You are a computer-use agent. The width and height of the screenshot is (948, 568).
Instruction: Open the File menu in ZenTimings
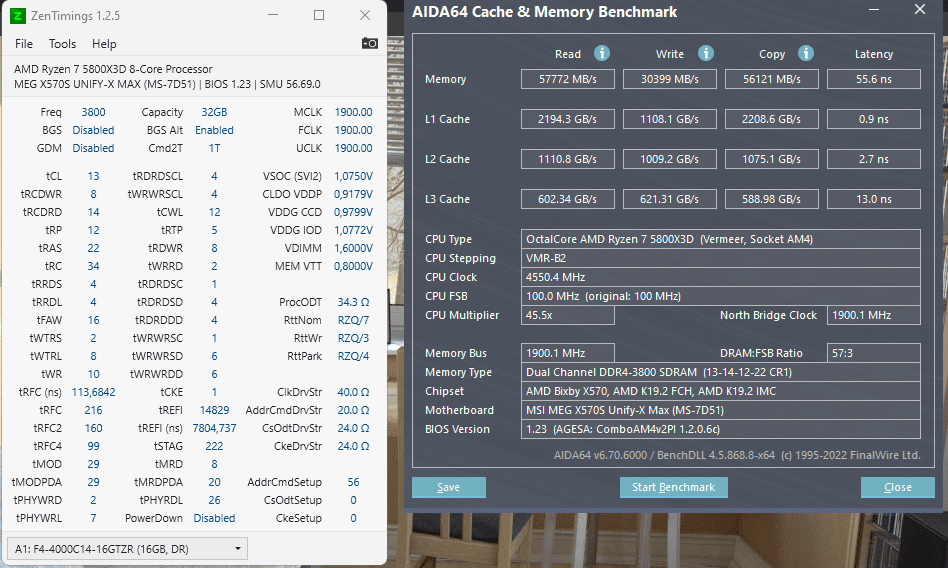pyautogui.click(x=24, y=44)
